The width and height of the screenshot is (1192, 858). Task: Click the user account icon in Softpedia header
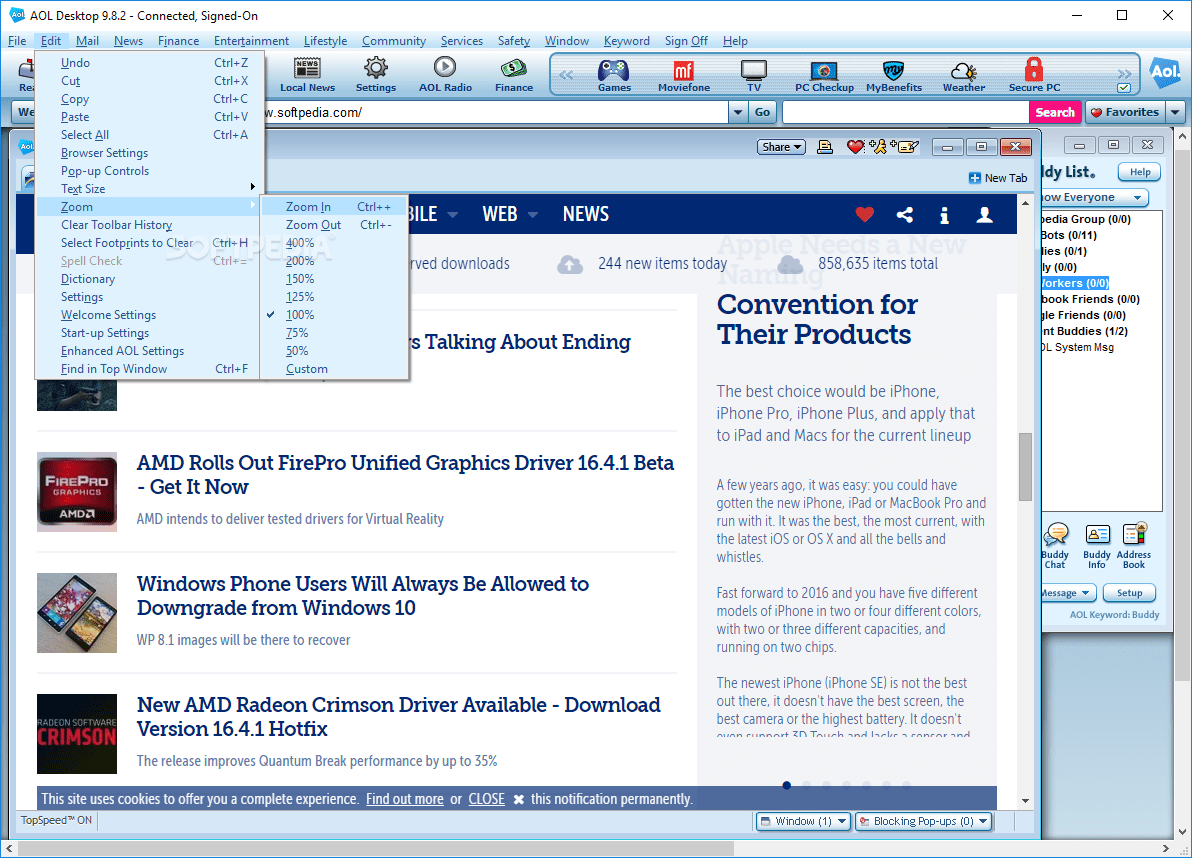pos(984,215)
